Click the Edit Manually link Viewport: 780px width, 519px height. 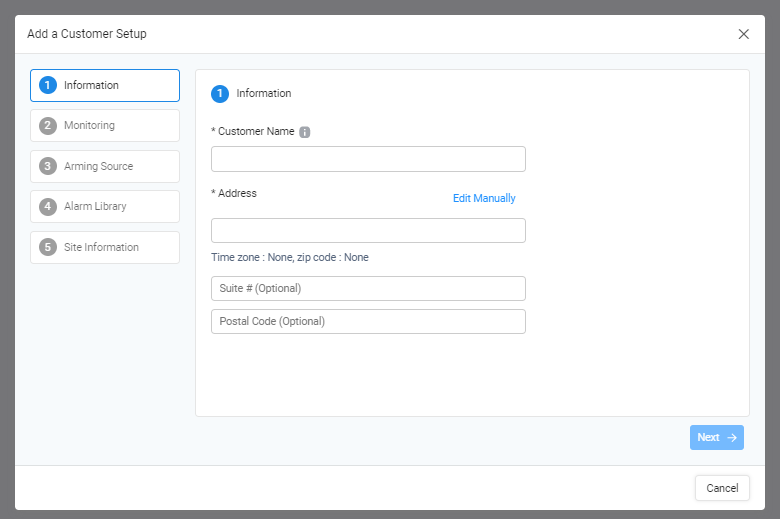click(x=484, y=198)
